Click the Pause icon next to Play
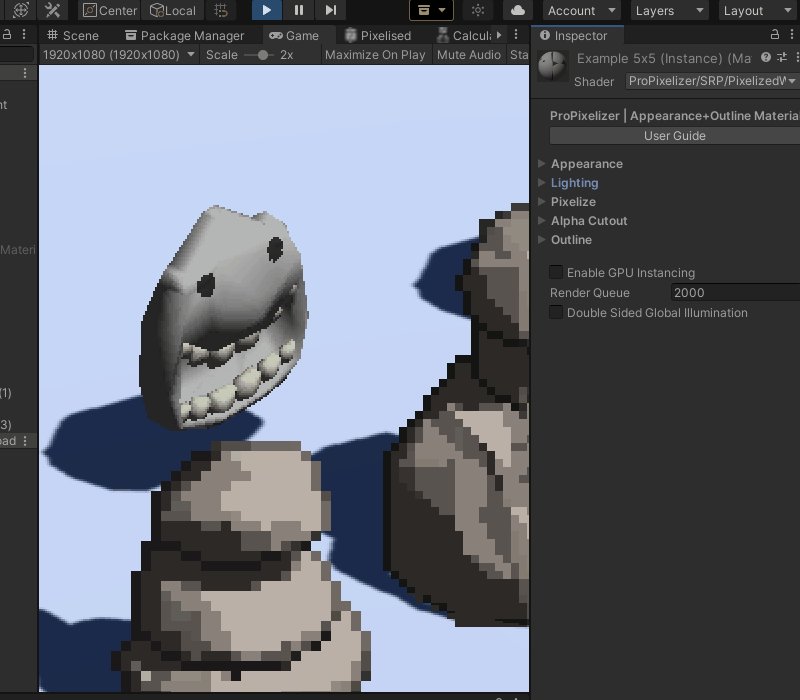The width and height of the screenshot is (800, 700). pos(297,11)
